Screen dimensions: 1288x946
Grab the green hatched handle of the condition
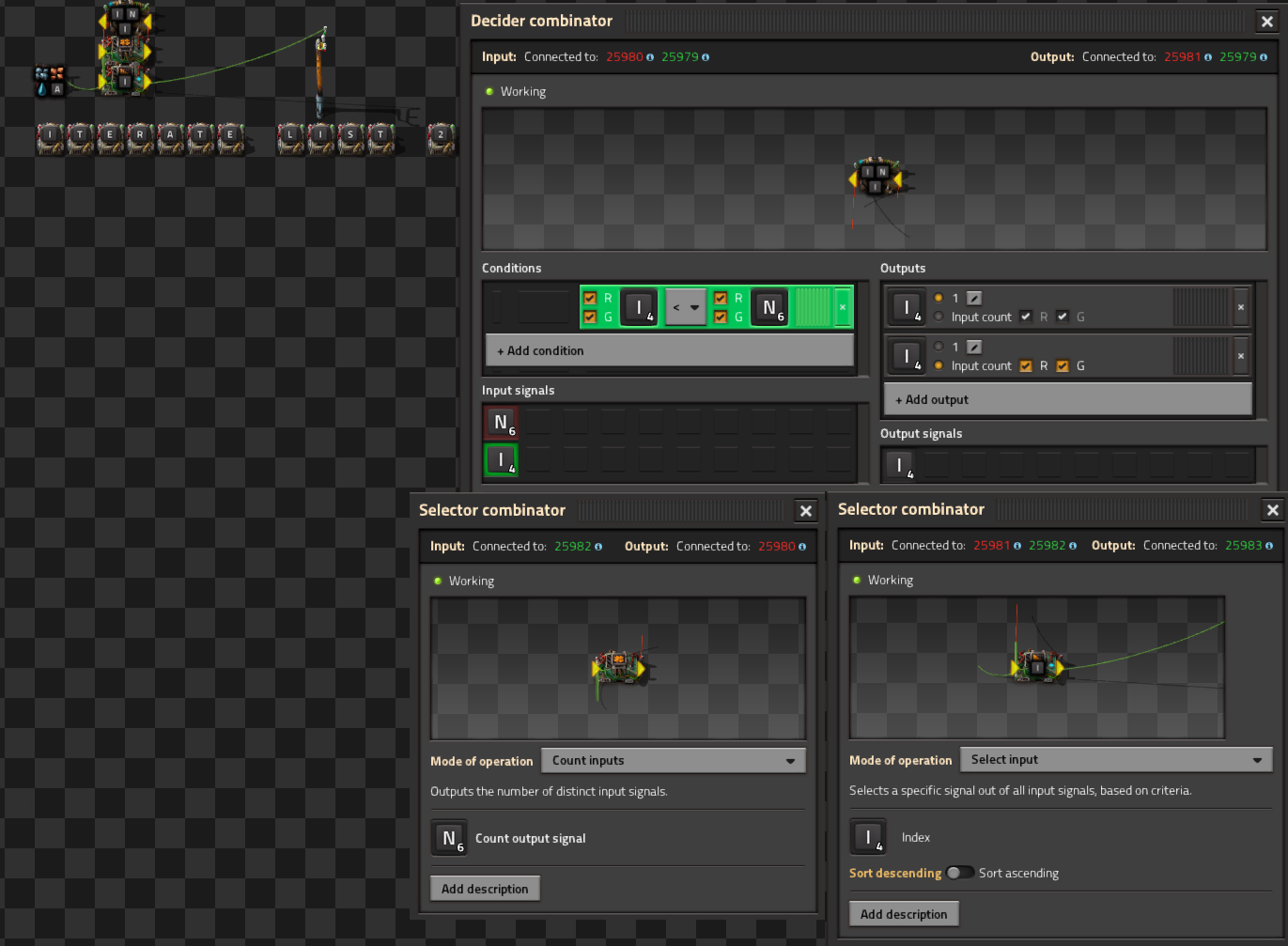coord(813,307)
